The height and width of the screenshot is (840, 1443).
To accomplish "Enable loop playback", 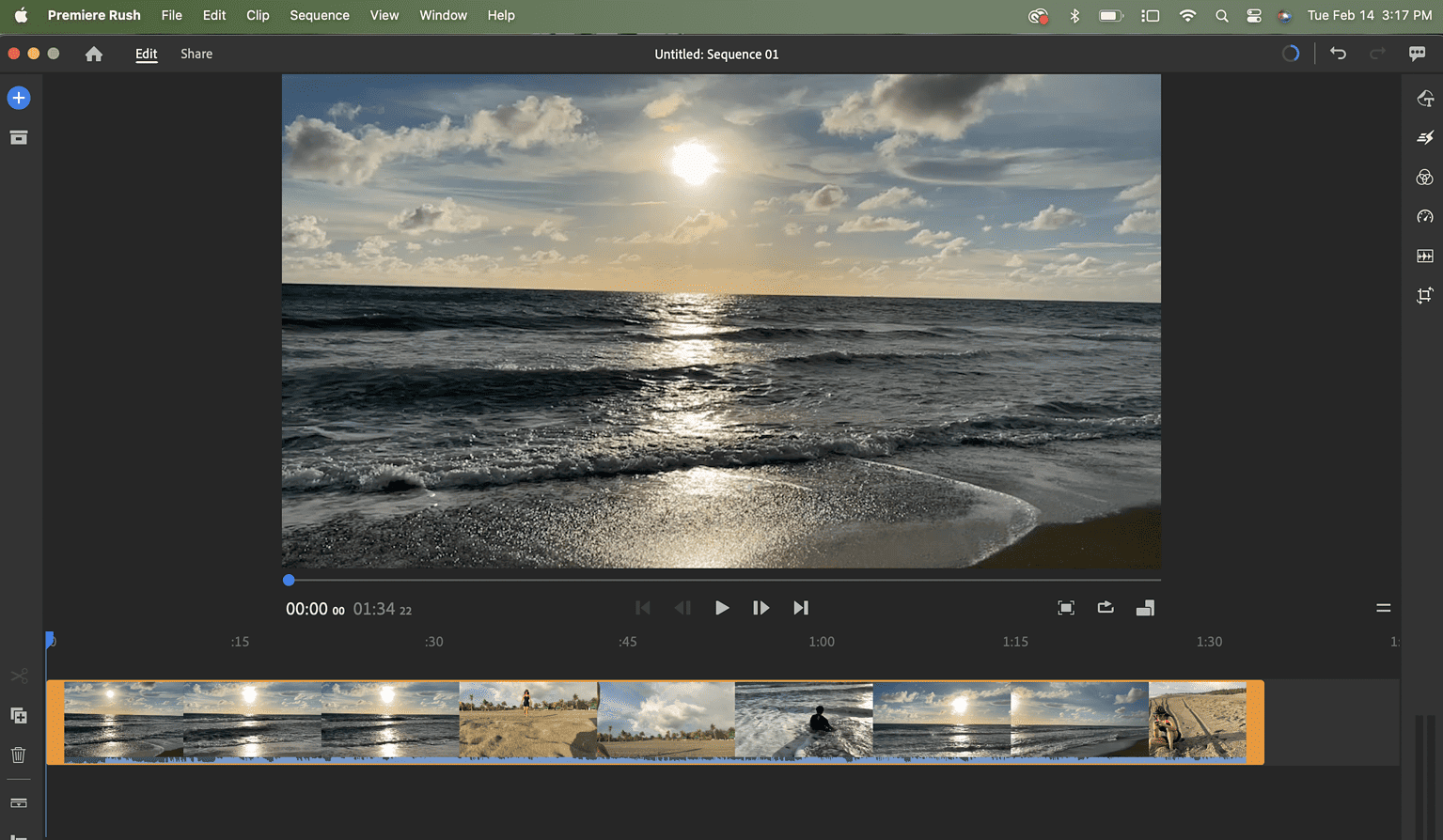I will [x=1106, y=608].
